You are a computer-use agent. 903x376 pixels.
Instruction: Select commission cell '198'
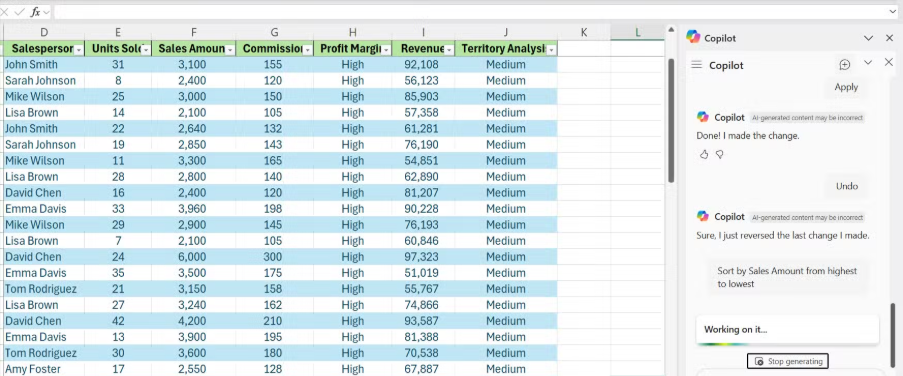[x=275, y=208]
